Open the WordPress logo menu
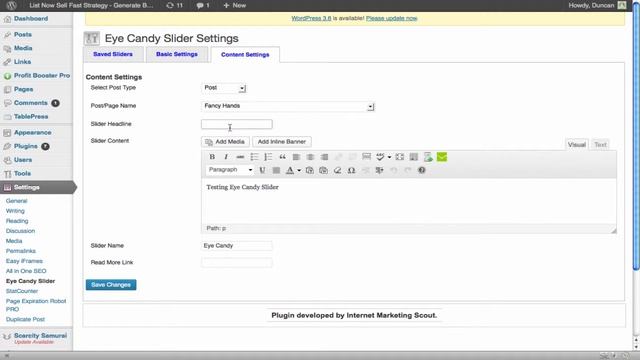The height and width of the screenshot is (360, 640). tap(11, 5)
